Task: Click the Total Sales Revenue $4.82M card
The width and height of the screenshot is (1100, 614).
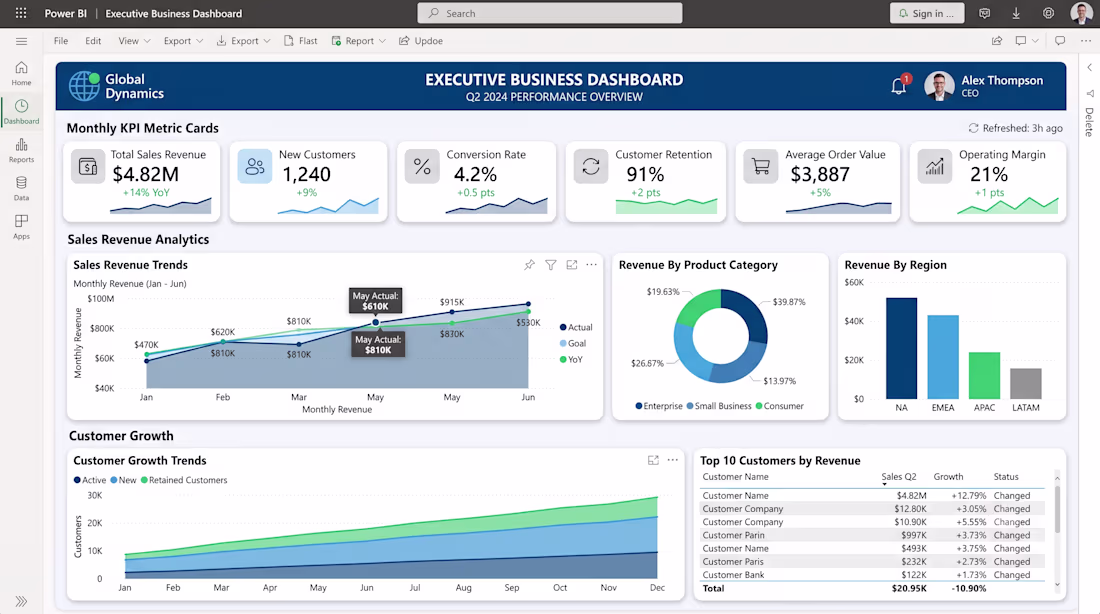Action: (142, 182)
